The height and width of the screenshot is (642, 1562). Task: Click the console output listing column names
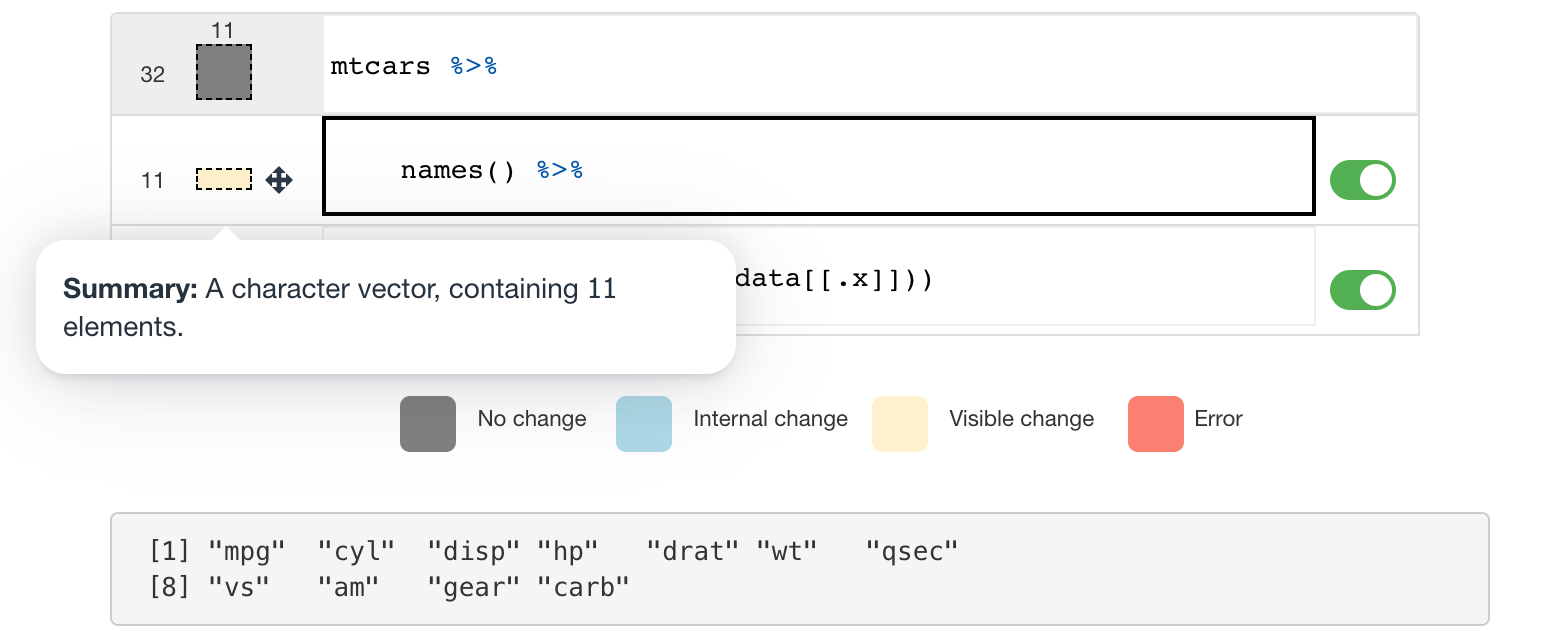click(799, 568)
